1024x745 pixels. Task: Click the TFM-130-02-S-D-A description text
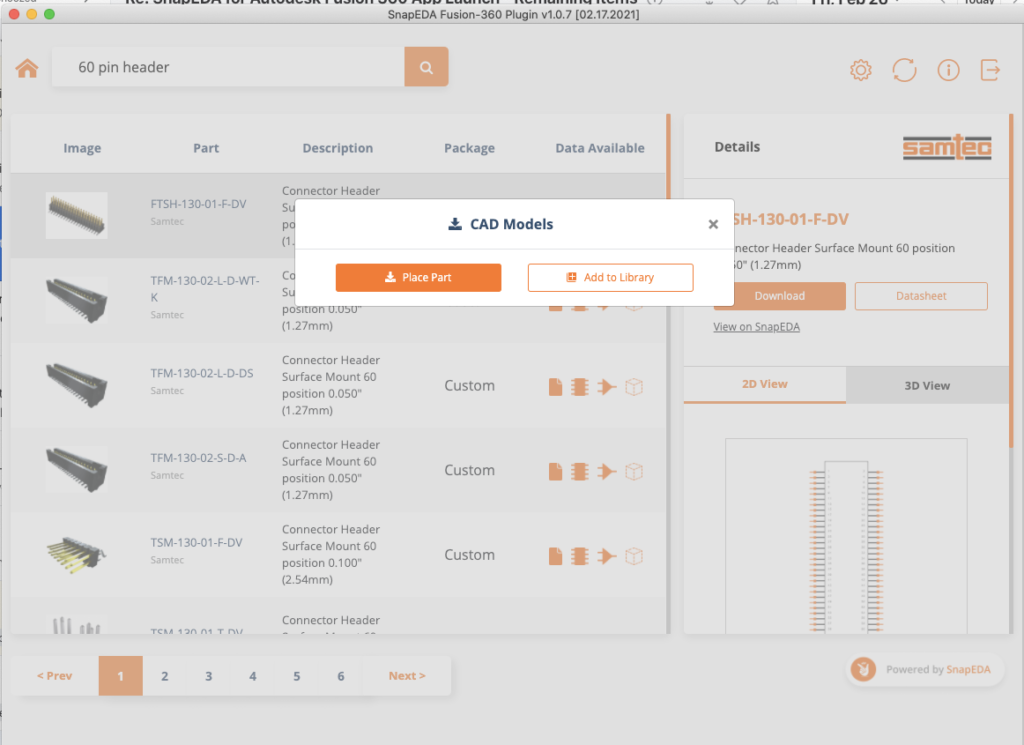pos(331,469)
